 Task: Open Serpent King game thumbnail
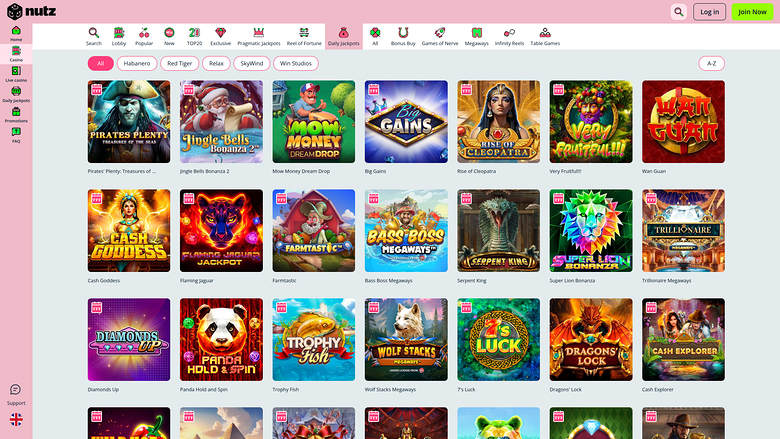click(498, 231)
